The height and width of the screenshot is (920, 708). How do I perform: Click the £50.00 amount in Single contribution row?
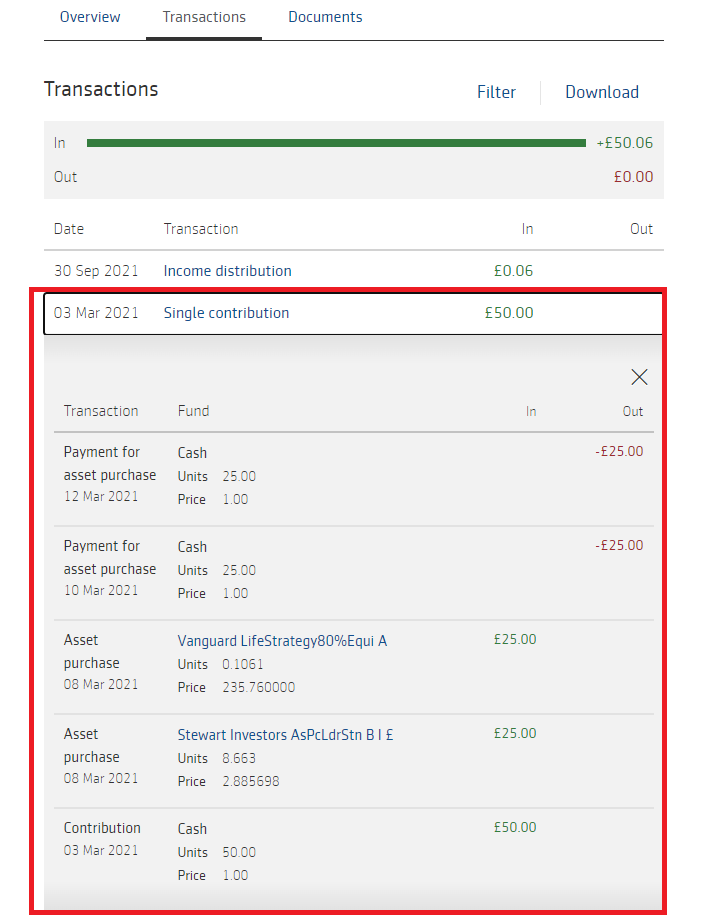point(509,313)
